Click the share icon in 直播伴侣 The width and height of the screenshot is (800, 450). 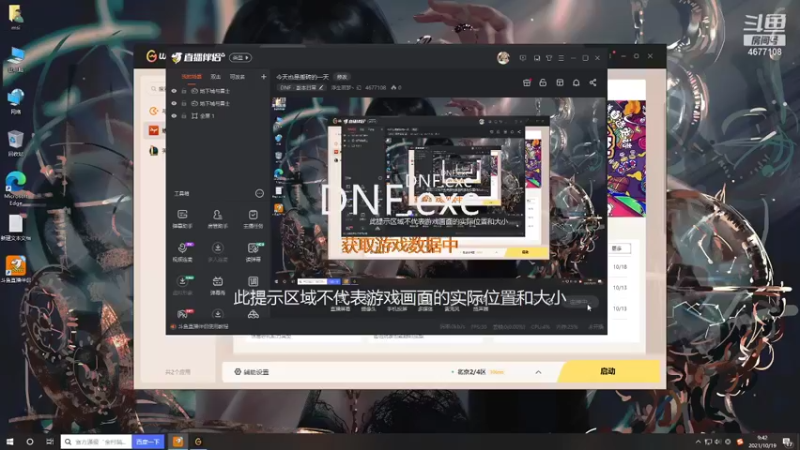coord(593,83)
